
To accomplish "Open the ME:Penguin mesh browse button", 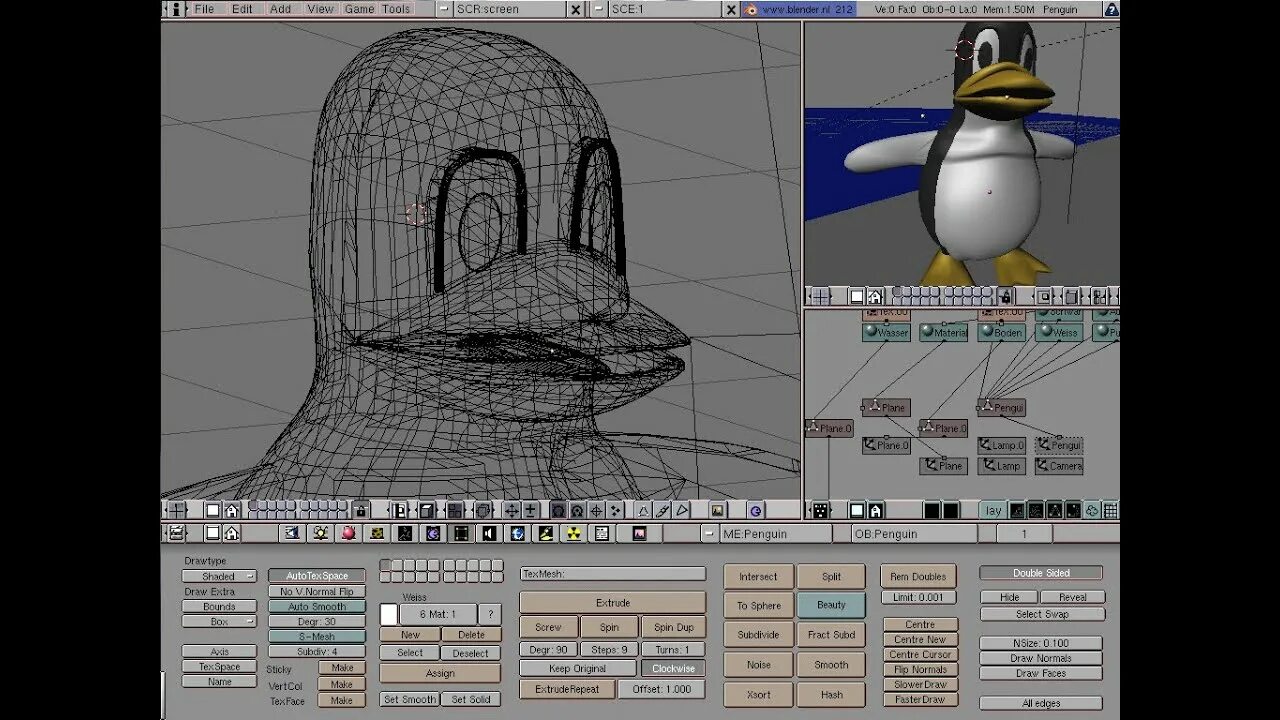I will [709, 534].
